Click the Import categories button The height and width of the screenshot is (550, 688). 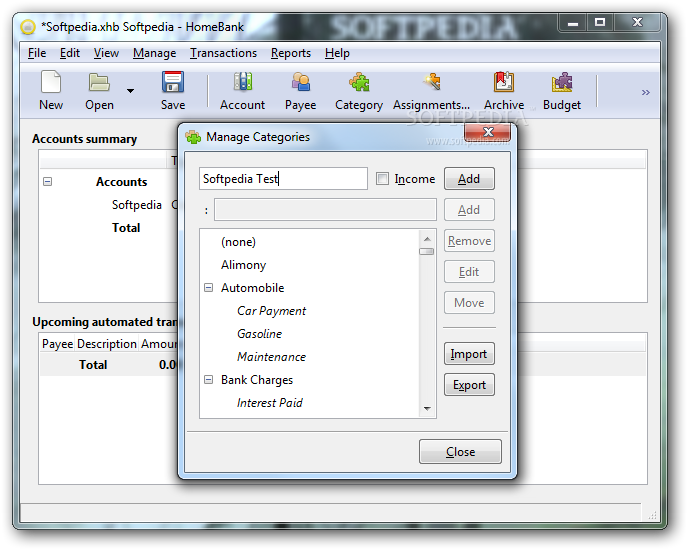(x=469, y=354)
